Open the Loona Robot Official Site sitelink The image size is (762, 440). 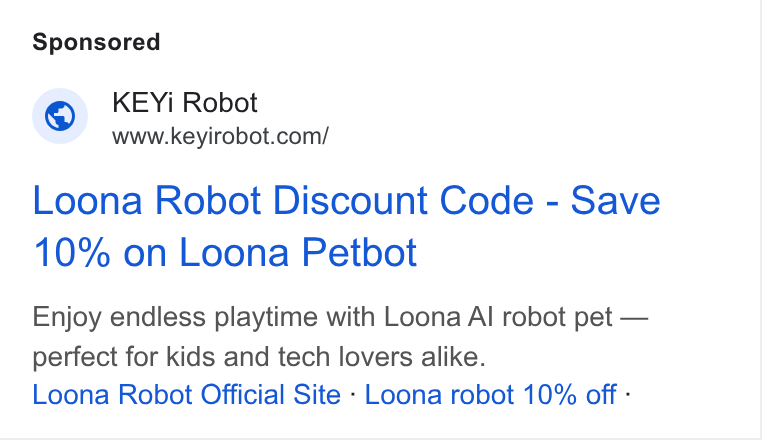pos(187,394)
